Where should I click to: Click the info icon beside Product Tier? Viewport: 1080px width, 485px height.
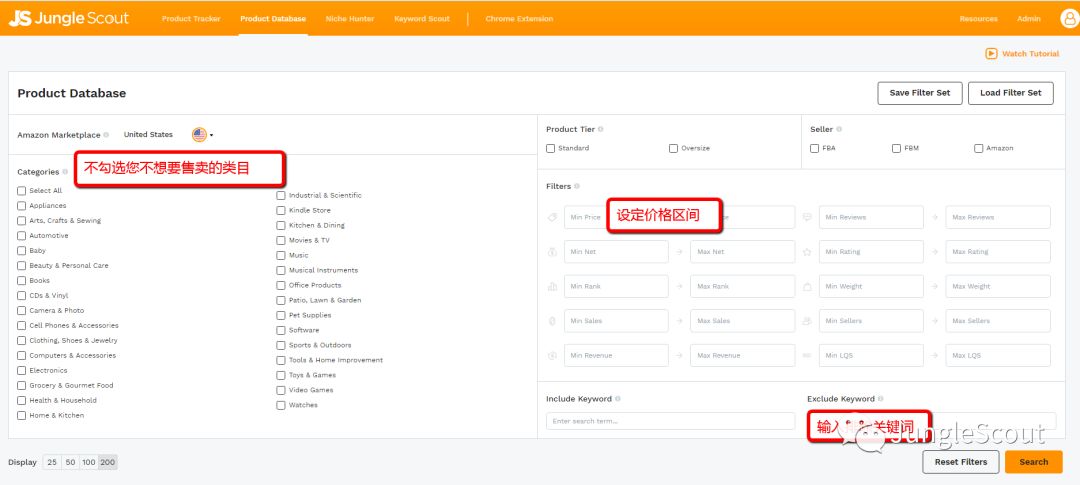(601, 129)
